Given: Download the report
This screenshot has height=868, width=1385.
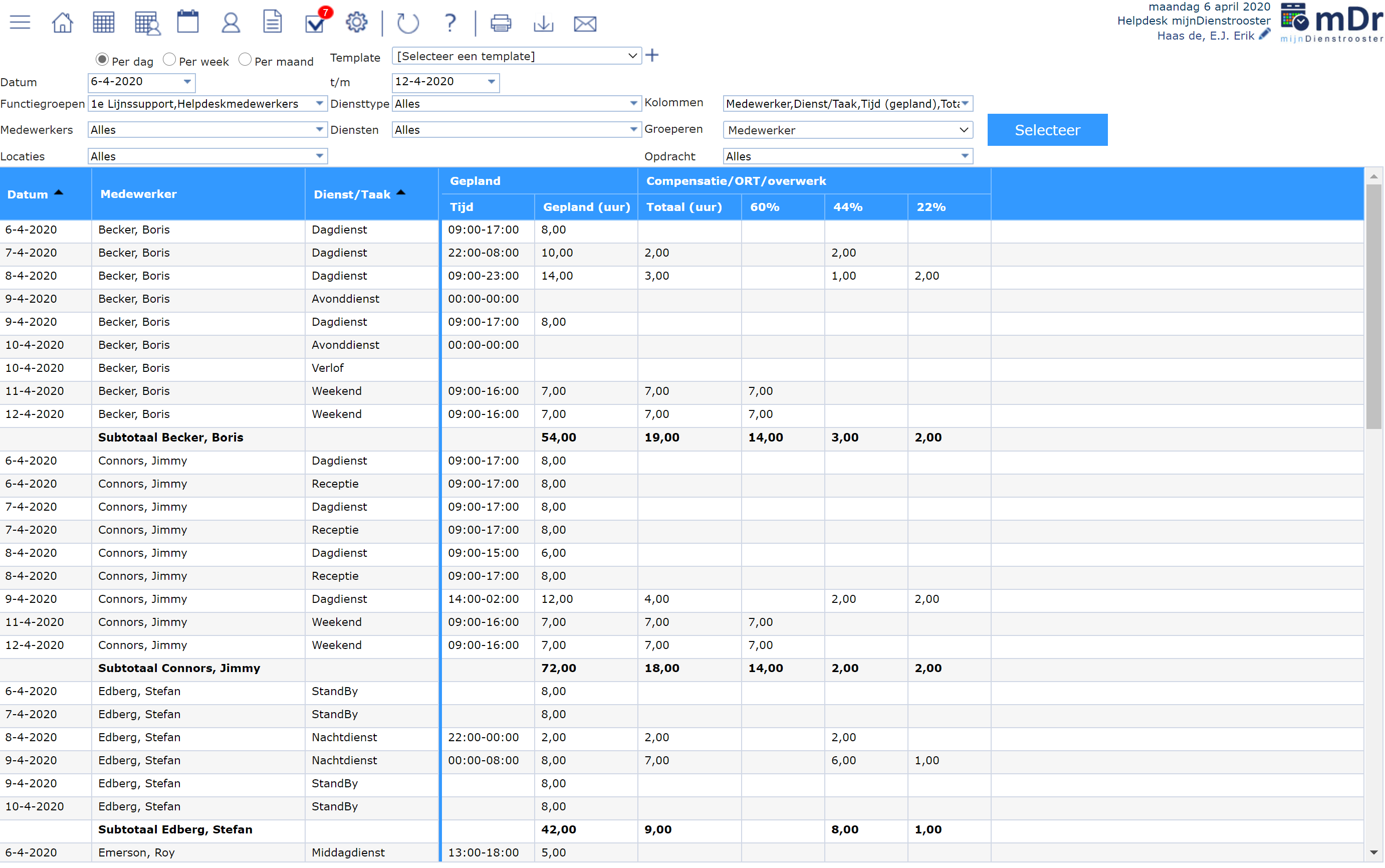Looking at the screenshot, I should [543, 24].
